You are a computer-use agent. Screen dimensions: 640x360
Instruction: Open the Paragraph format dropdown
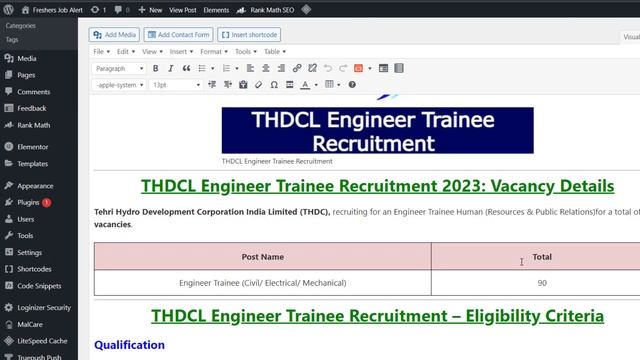(119, 69)
